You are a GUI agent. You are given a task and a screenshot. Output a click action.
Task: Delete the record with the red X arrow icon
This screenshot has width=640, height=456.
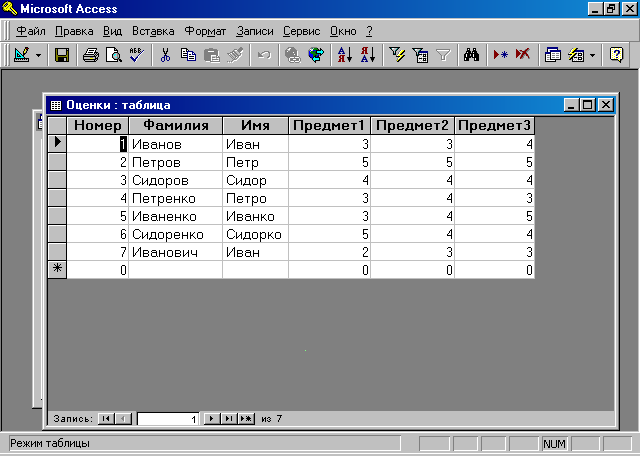pyautogui.click(x=523, y=55)
